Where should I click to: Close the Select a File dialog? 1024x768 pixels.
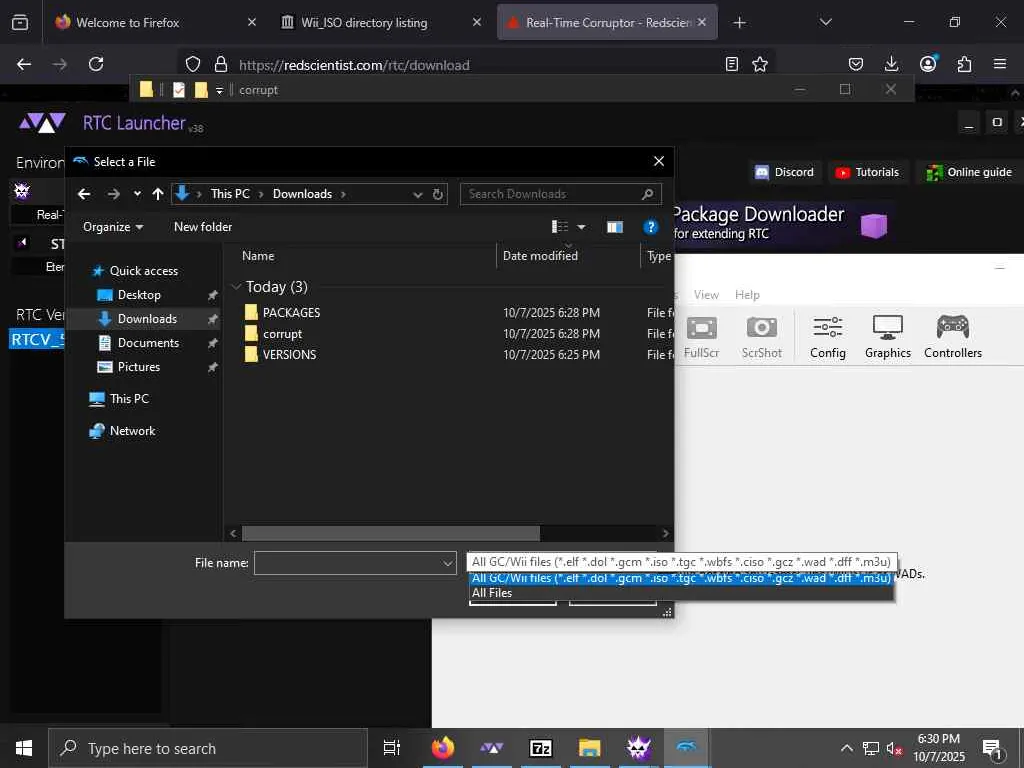[659, 161]
